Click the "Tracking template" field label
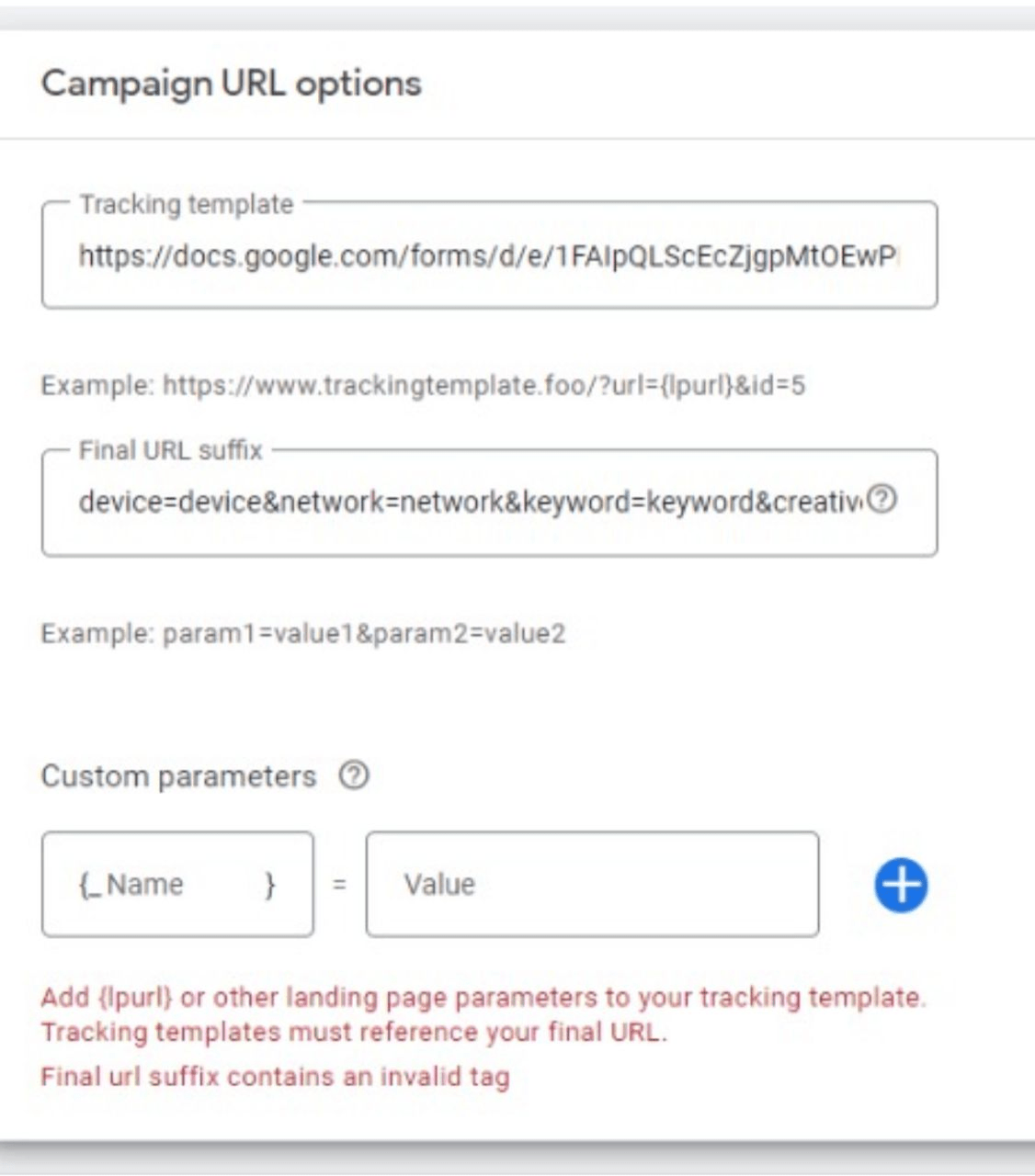 click(186, 204)
